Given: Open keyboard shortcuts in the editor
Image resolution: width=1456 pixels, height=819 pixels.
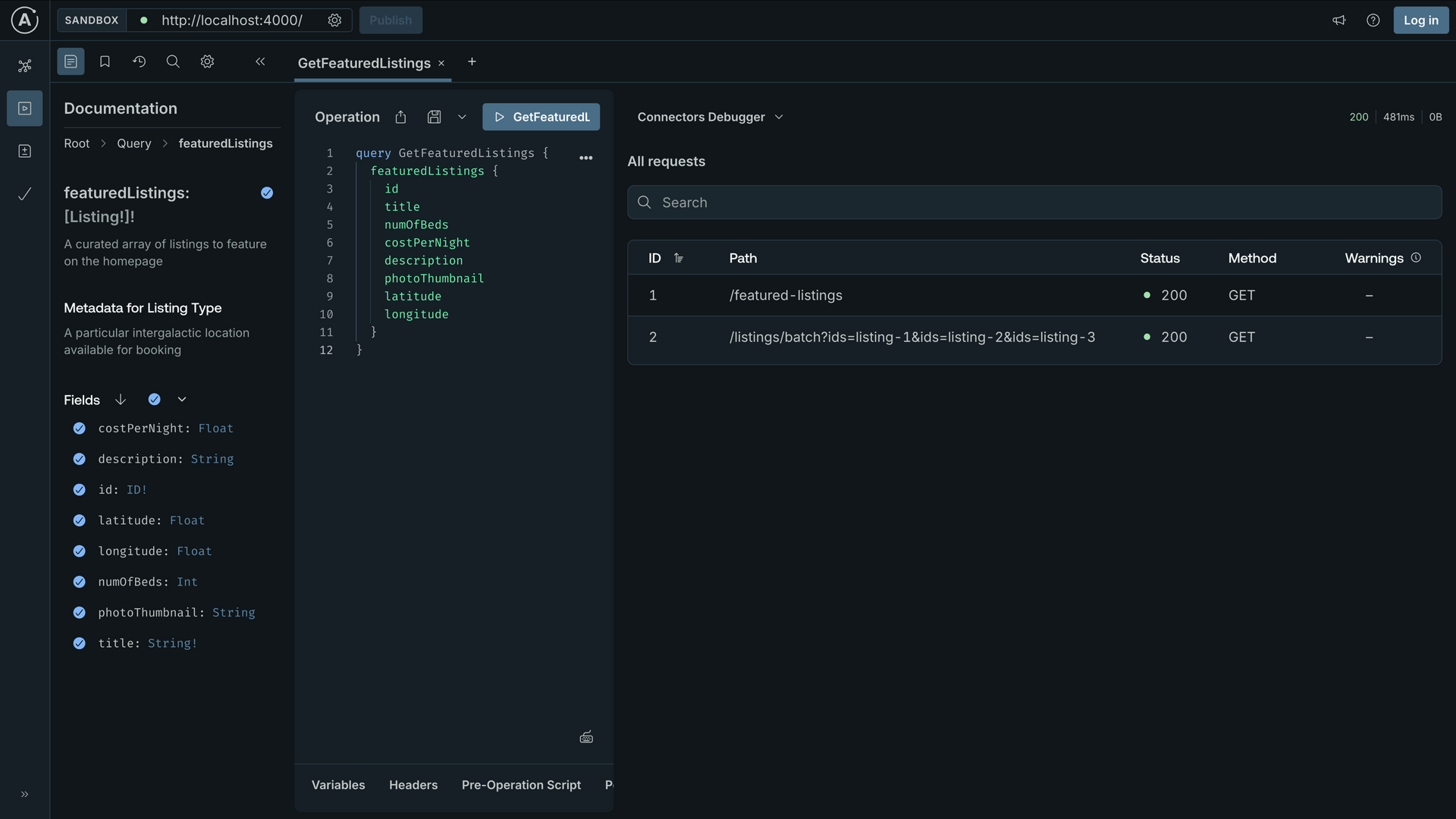Looking at the screenshot, I should pos(586,736).
